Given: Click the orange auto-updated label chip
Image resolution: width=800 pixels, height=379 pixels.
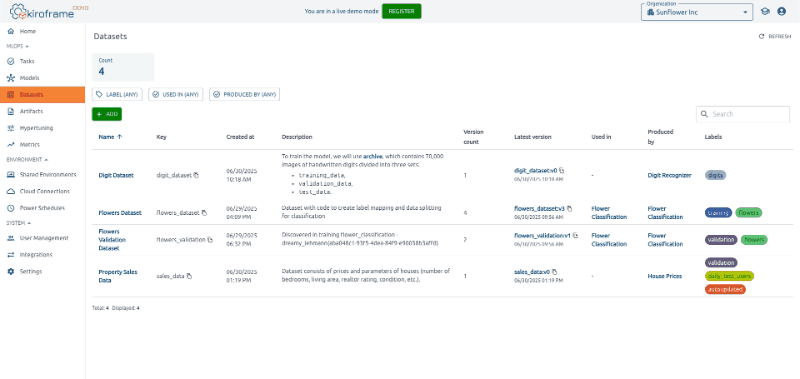Looking at the screenshot, I should coord(725,289).
